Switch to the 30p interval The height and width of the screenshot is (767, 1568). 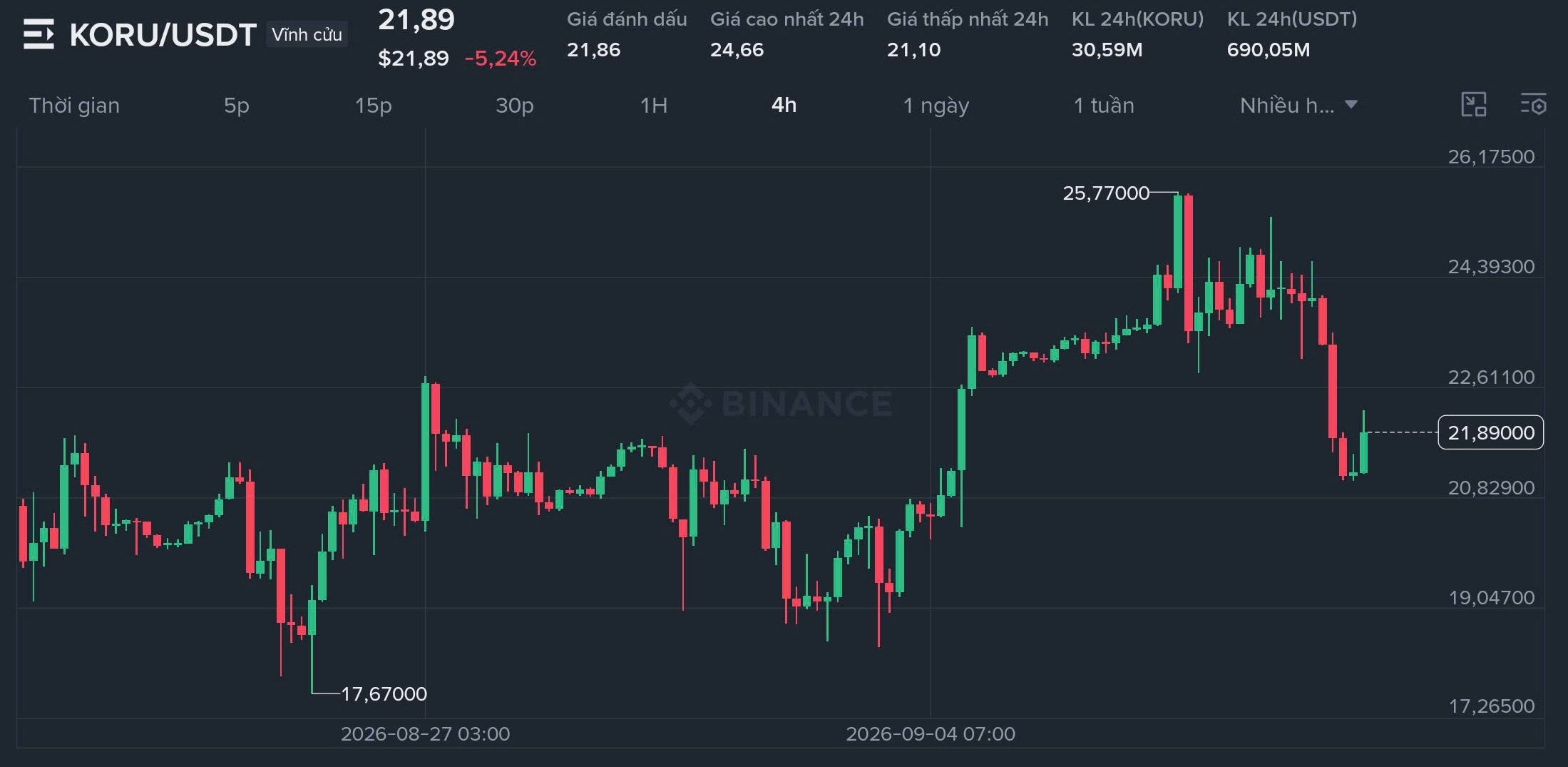(515, 106)
